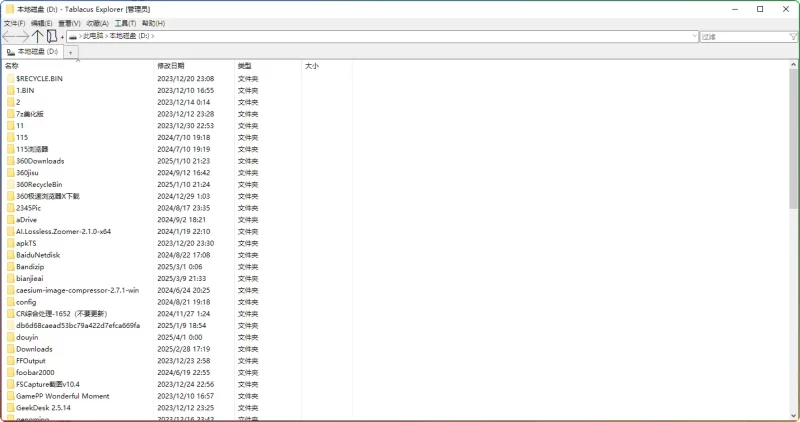Click the vertical scrollbar thumb
This screenshot has height=422, width=800.
click(793, 139)
